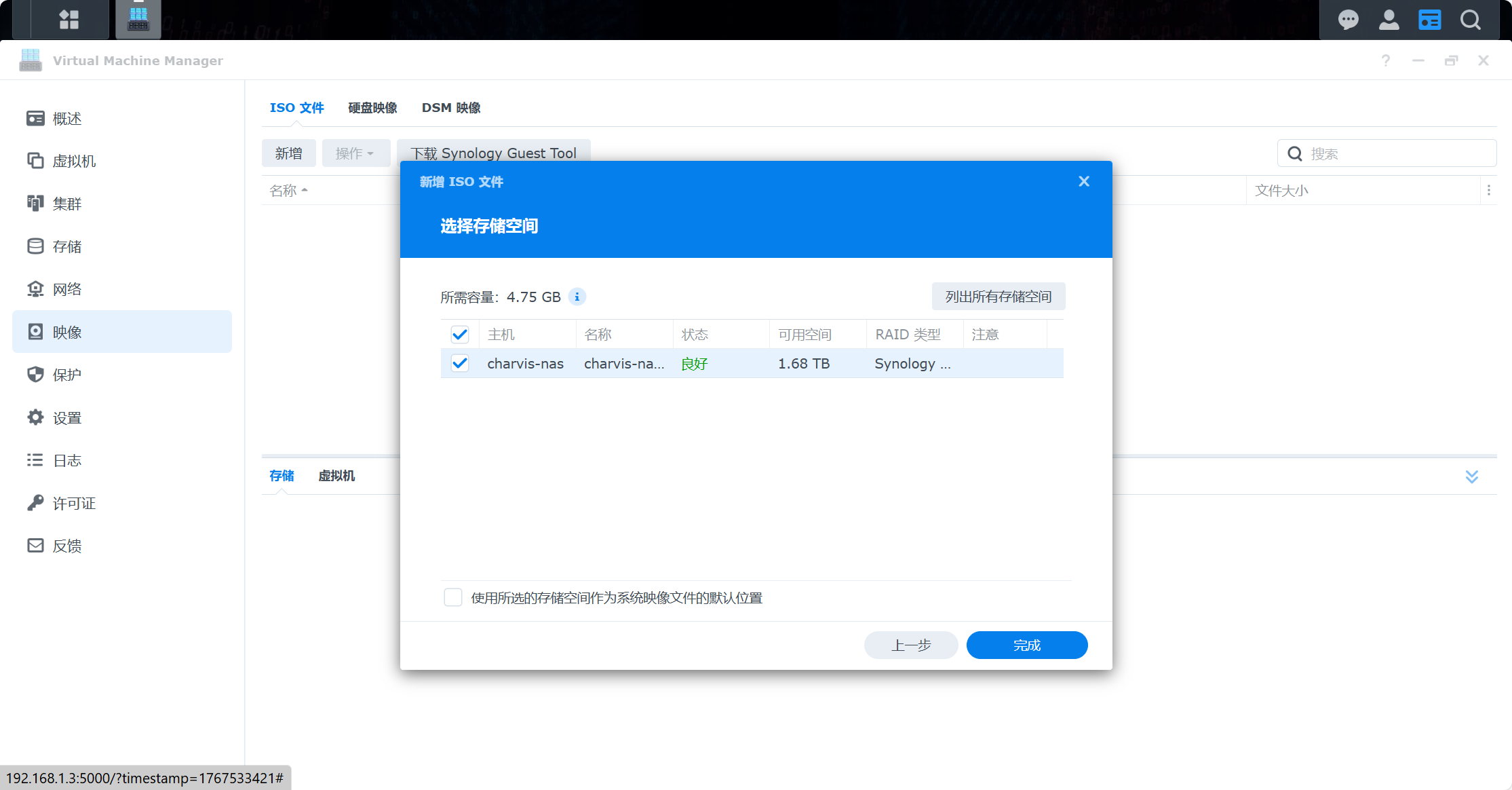The height and width of the screenshot is (790, 1512).
Task: Uncheck the charvis-nas storage row checkbox
Action: pos(460,364)
